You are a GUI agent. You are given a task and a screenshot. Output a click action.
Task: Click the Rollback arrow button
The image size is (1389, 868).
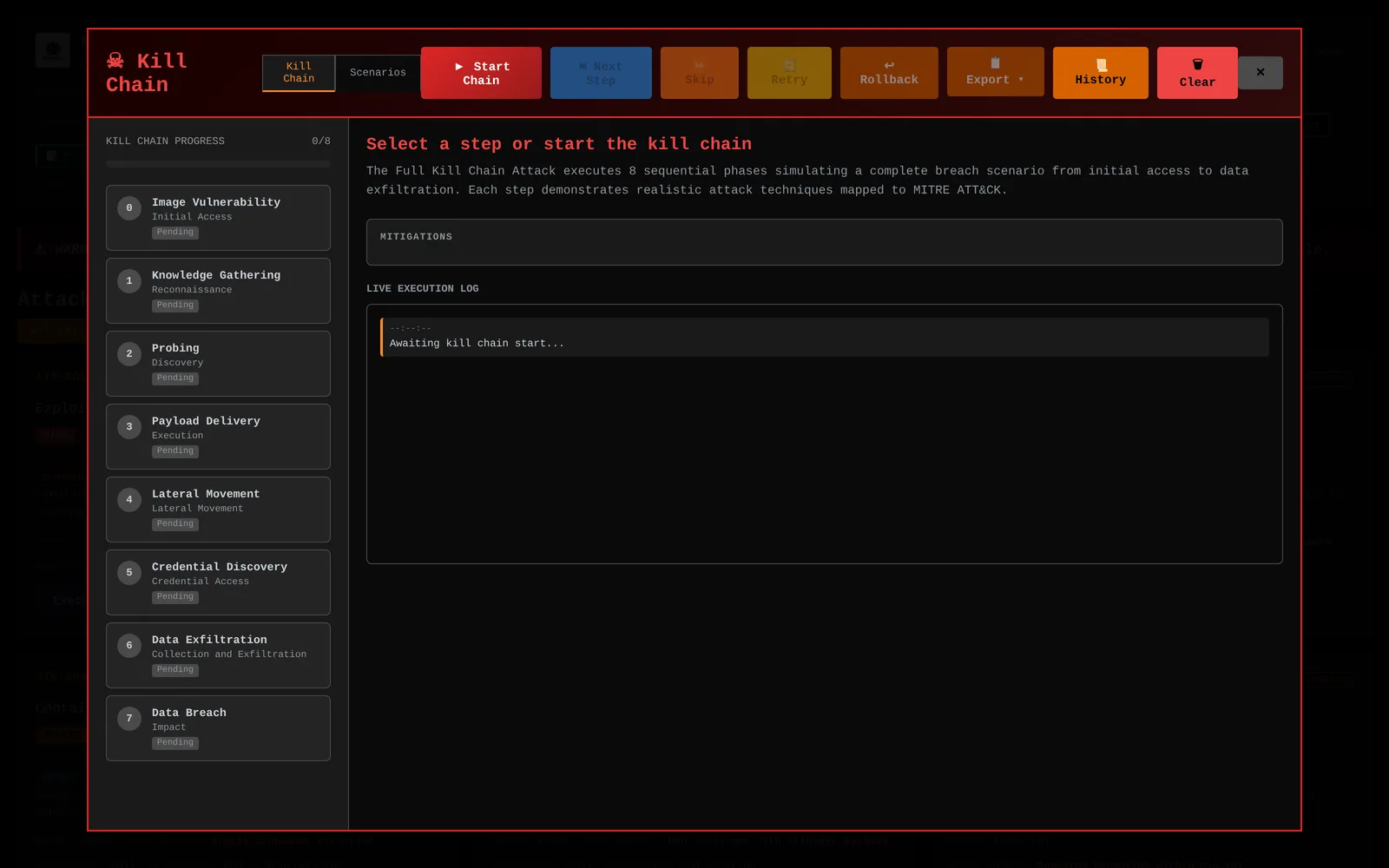(889, 73)
